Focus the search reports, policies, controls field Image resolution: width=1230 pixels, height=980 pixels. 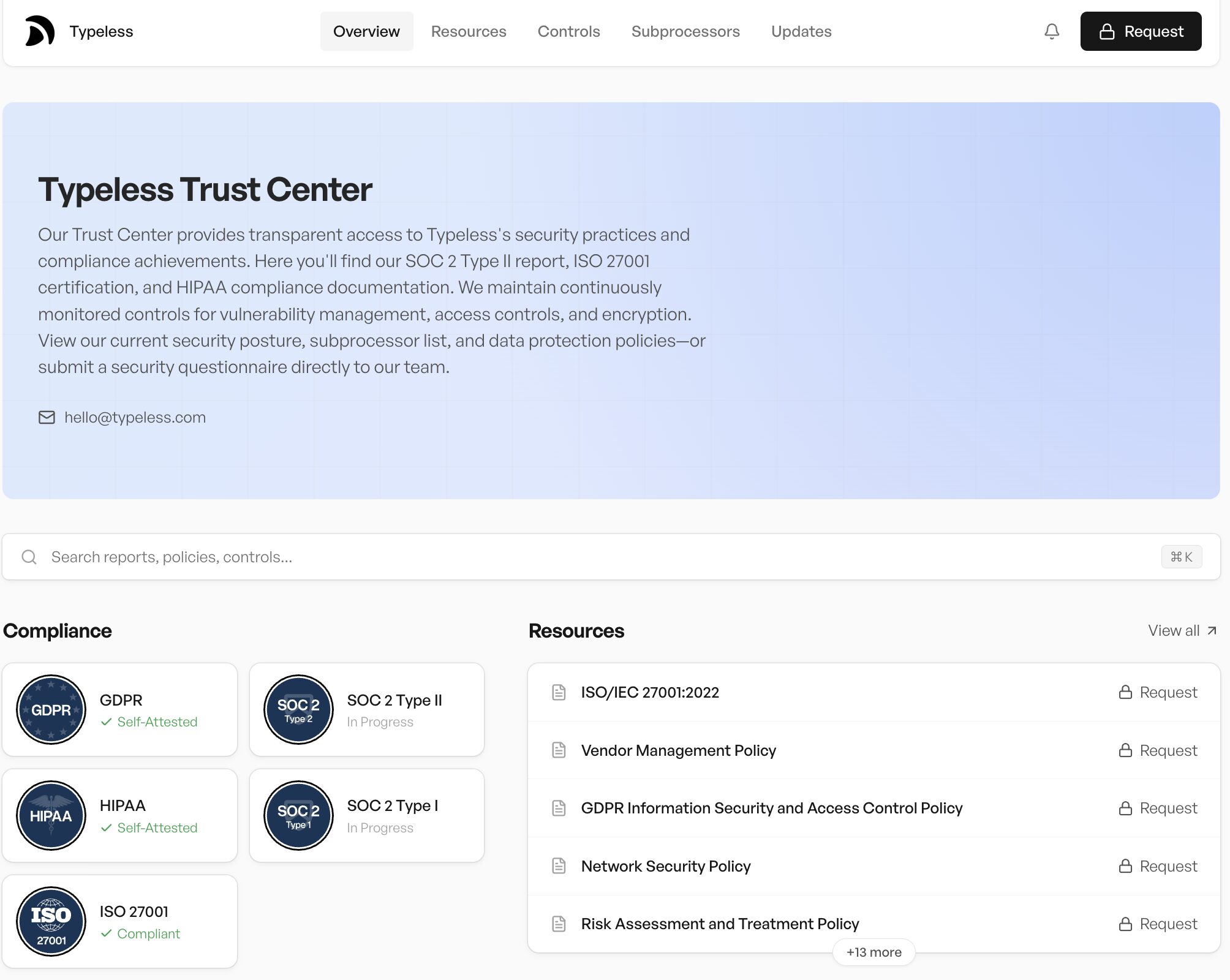click(x=611, y=557)
